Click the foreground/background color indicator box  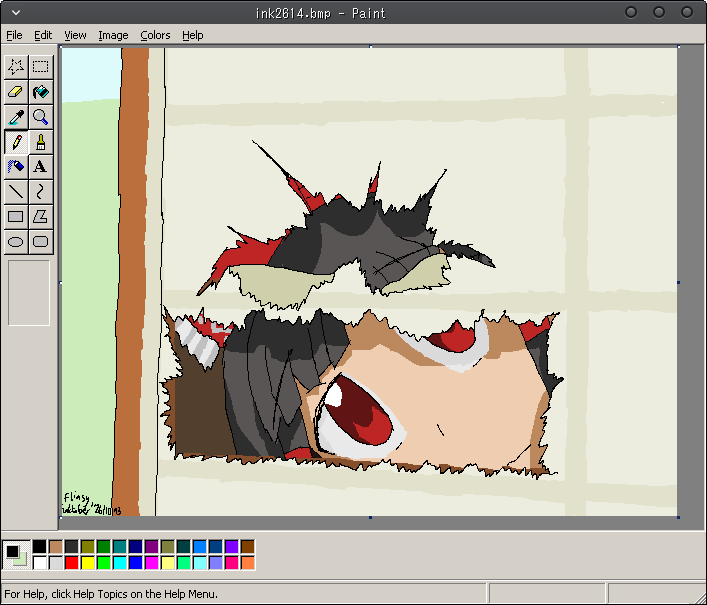pos(16,555)
